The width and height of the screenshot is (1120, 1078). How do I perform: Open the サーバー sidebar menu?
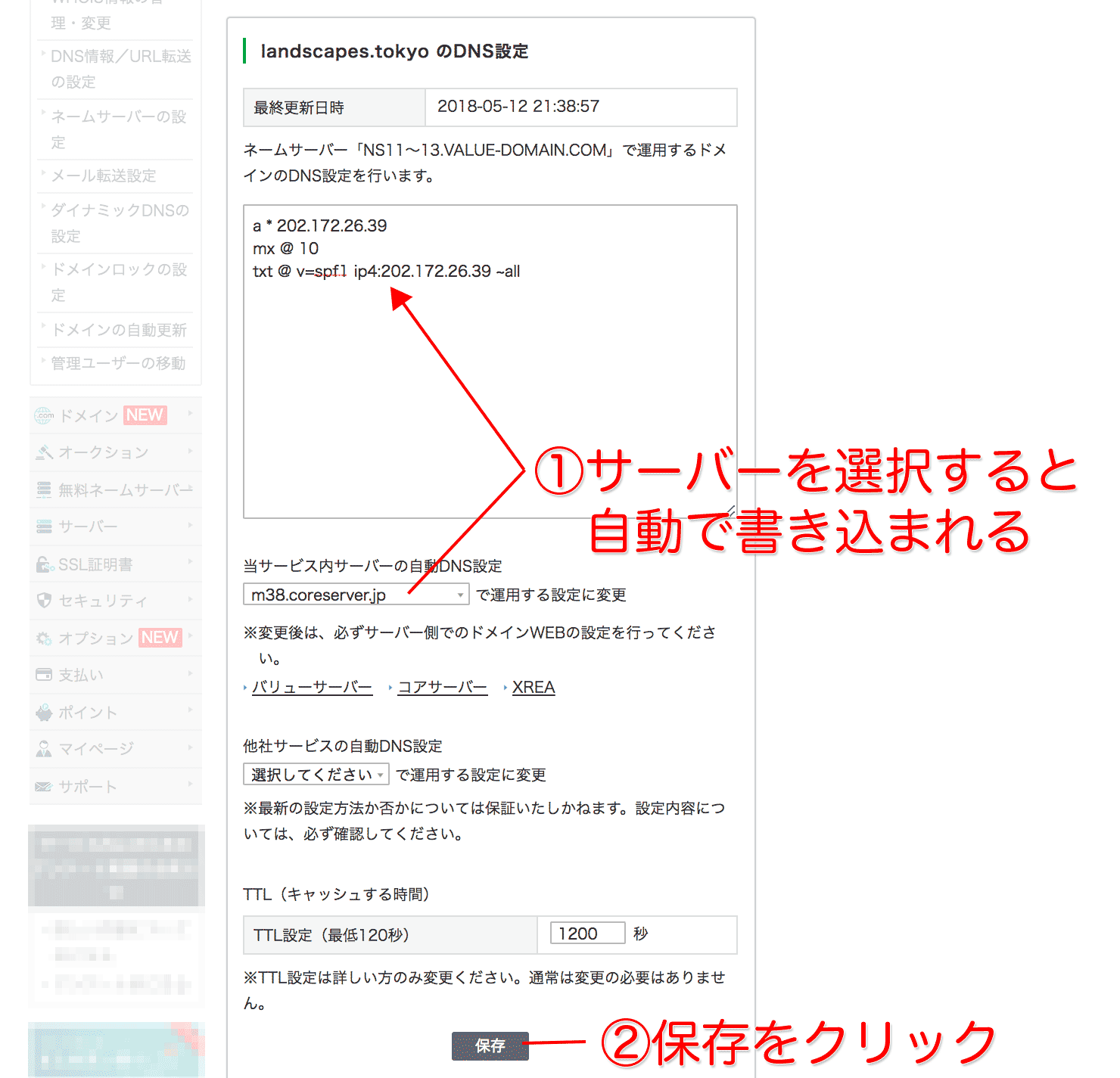pos(116,527)
